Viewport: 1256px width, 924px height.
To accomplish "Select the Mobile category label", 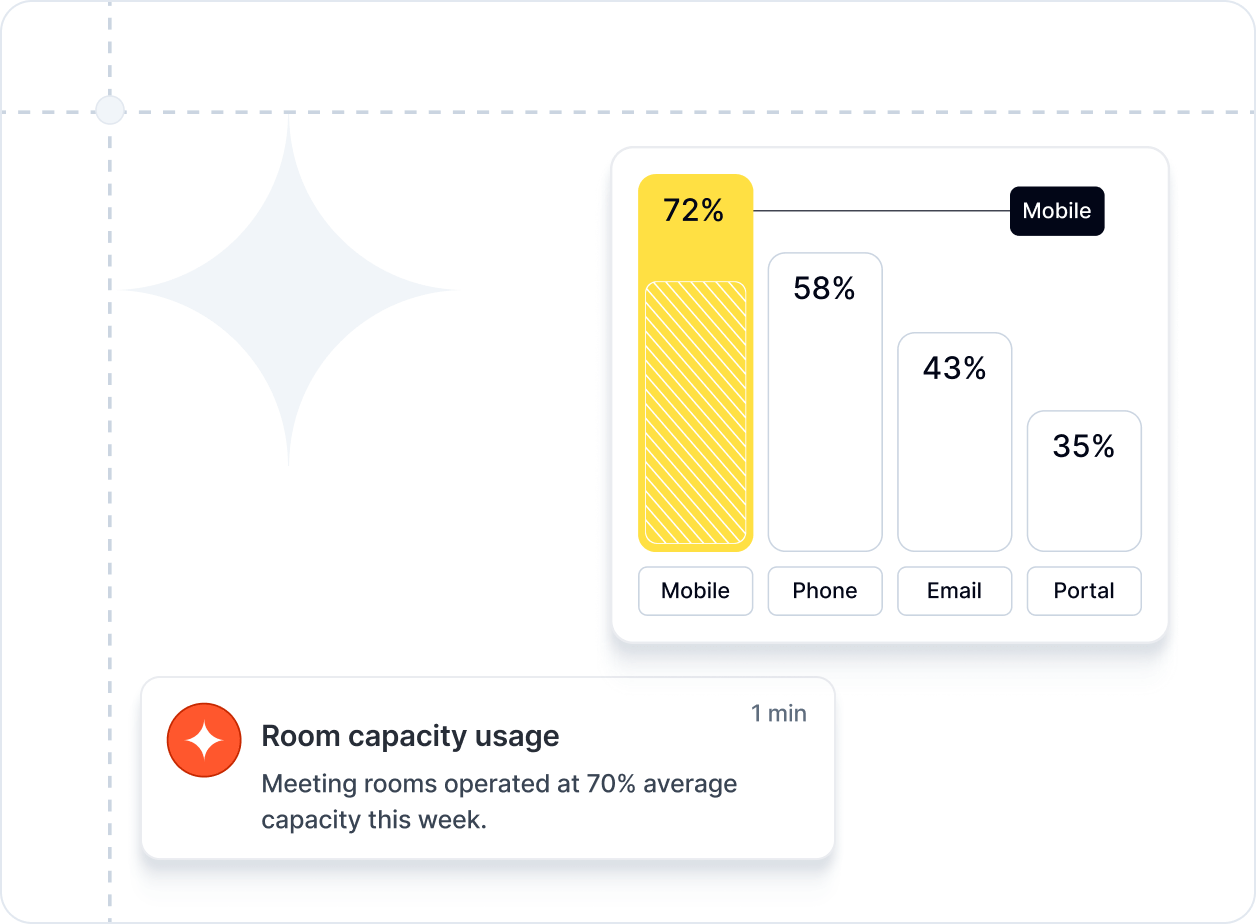I will (x=695, y=591).
